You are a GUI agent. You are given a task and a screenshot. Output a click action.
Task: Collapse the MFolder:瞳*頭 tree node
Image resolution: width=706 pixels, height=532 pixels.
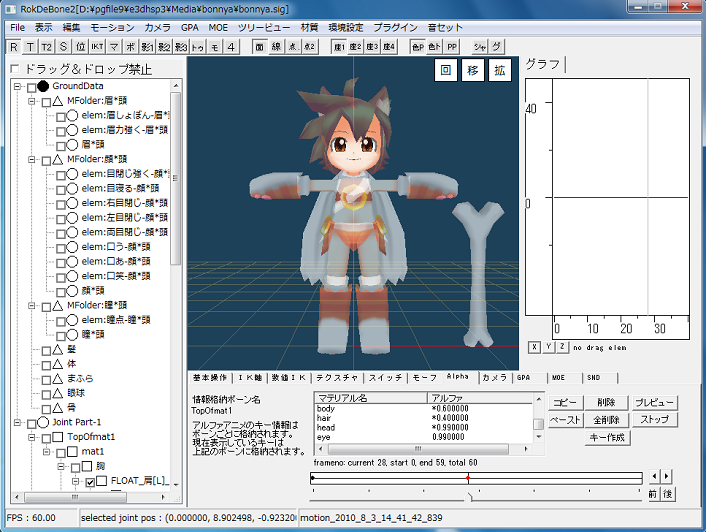tap(32, 305)
